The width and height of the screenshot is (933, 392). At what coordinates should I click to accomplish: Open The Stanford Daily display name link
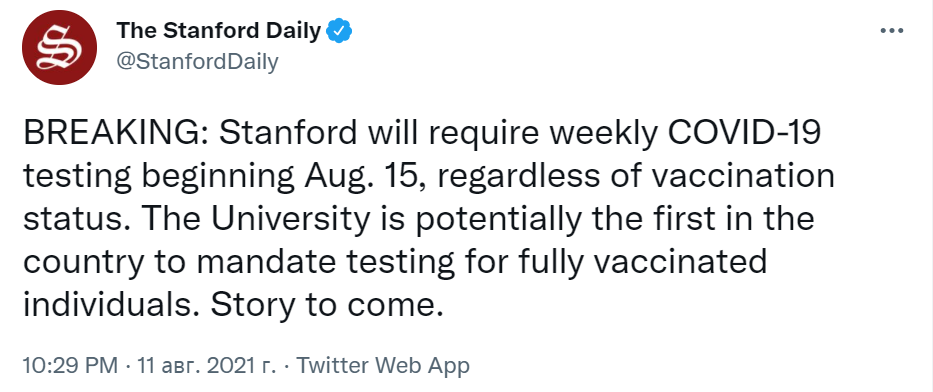[x=218, y=30]
